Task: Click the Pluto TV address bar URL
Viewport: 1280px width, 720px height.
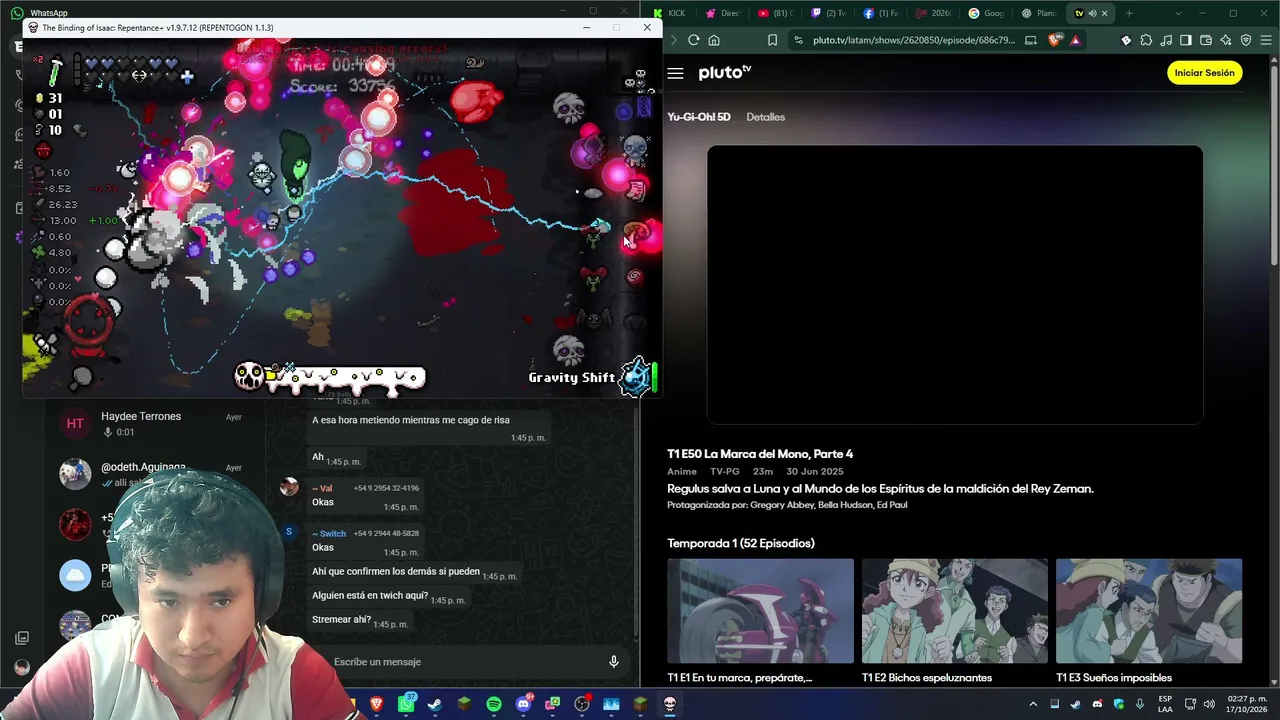Action: point(914,40)
